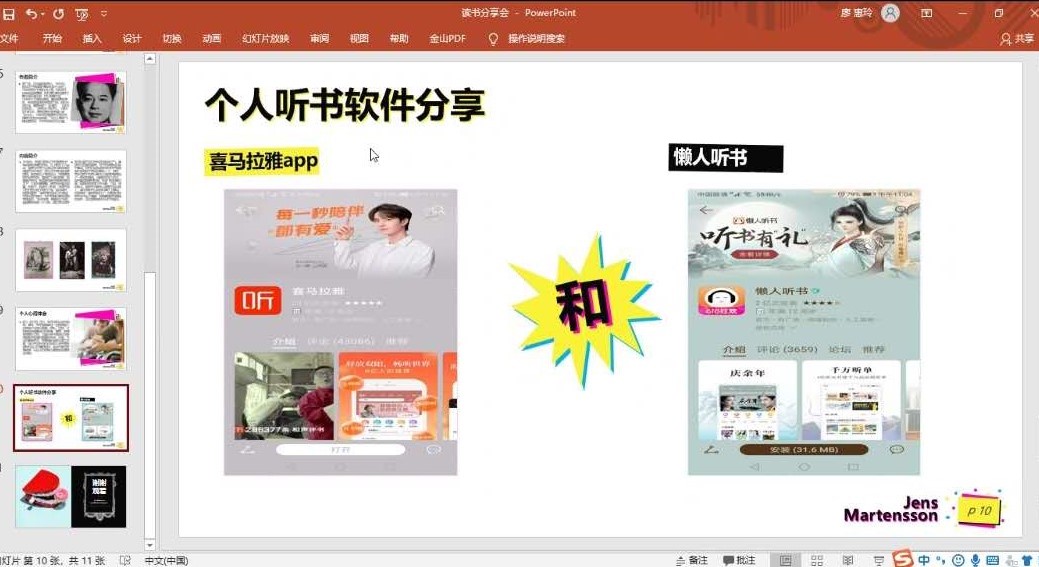Viewport: 1039px width, 567px height.
Task: Click the ribbon display options icon
Action: (x=926, y=13)
